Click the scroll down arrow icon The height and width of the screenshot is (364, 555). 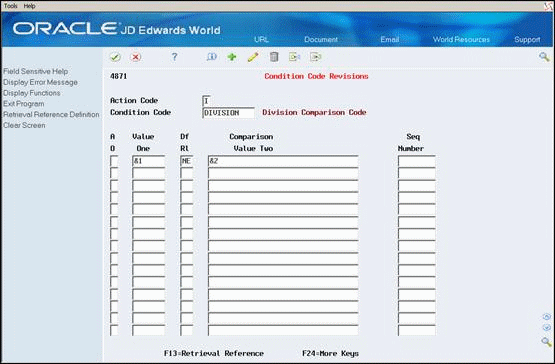(547, 328)
